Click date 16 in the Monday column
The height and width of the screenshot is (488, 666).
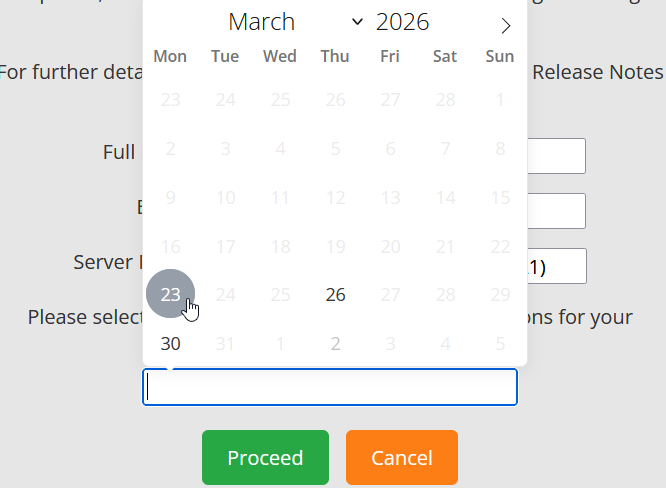tap(171, 246)
